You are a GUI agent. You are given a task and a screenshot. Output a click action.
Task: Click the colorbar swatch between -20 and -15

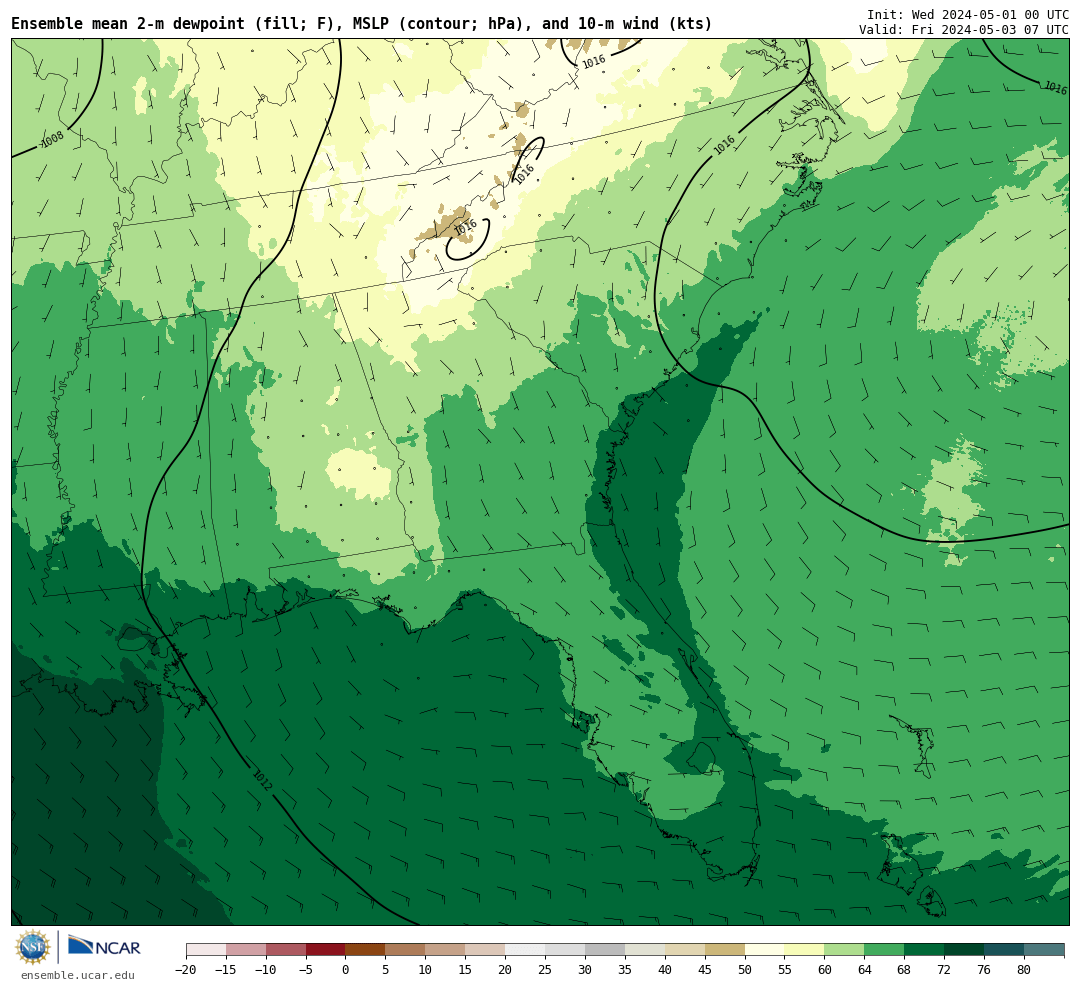pos(206,950)
